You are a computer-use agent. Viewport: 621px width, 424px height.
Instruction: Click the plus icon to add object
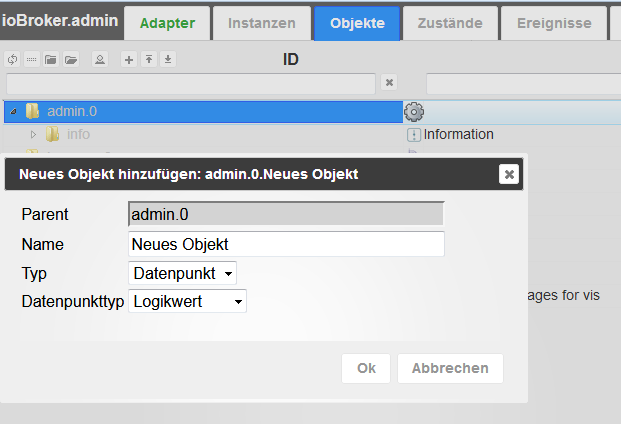(128, 60)
